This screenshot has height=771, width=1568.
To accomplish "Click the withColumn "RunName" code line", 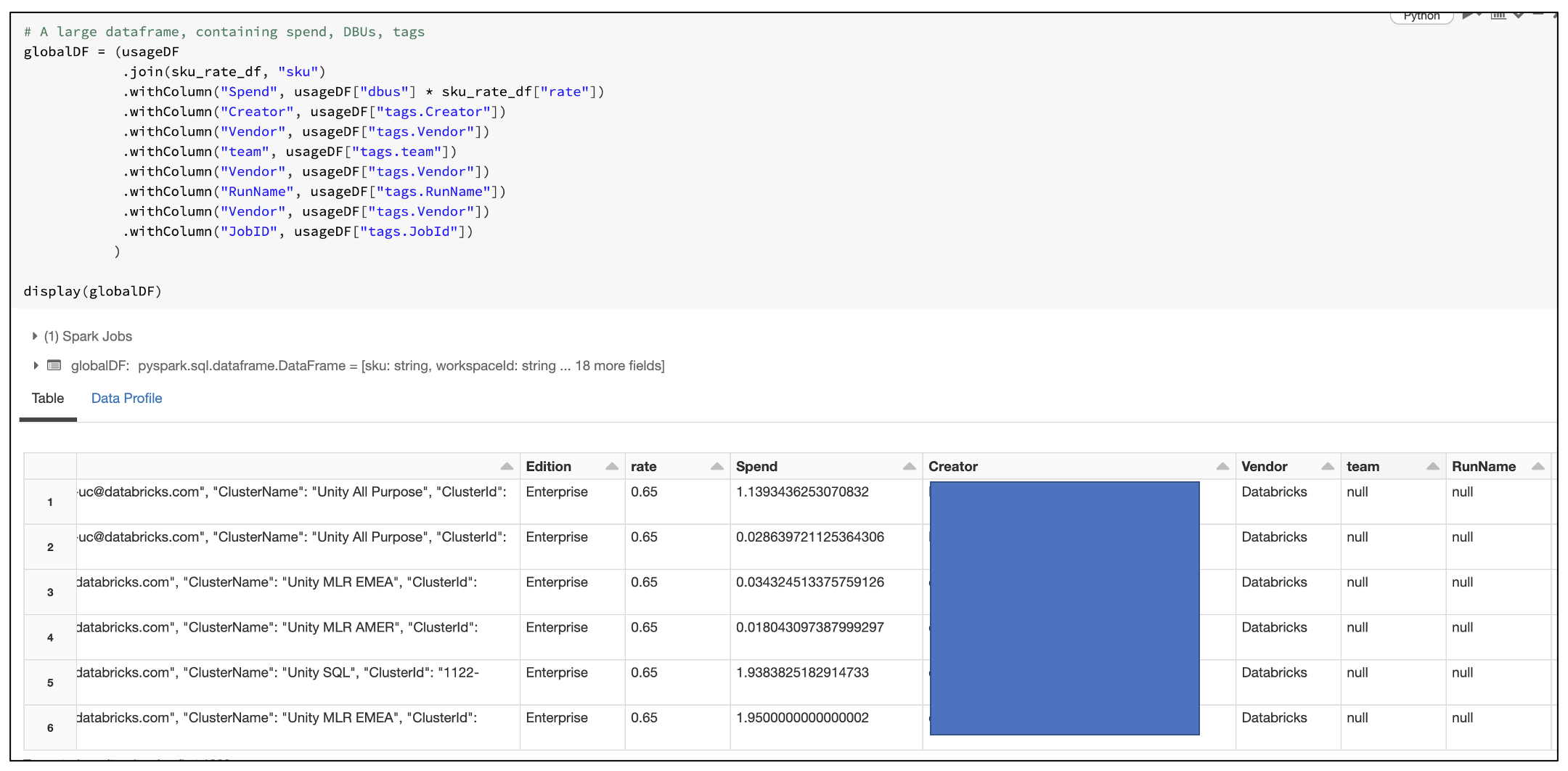I will click(314, 192).
